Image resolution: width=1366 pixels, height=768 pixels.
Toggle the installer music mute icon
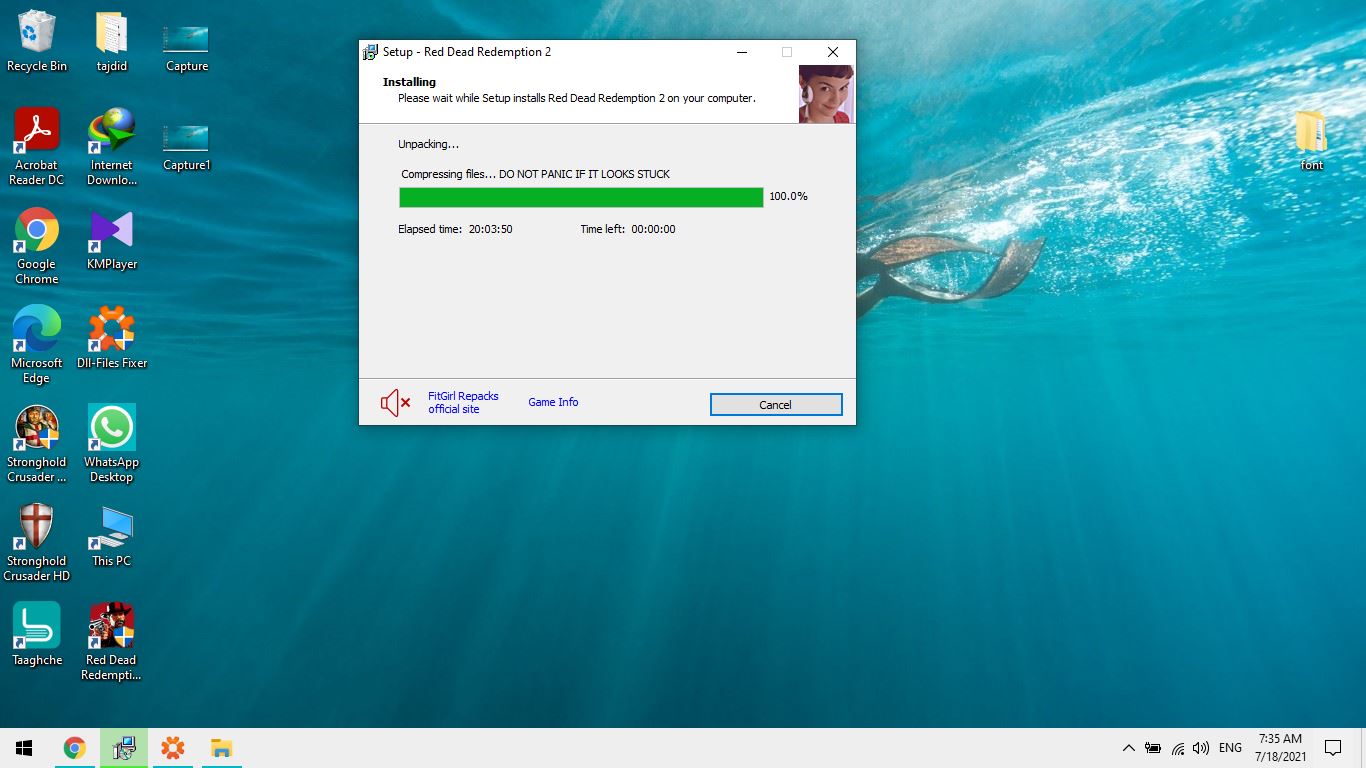click(x=395, y=403)
